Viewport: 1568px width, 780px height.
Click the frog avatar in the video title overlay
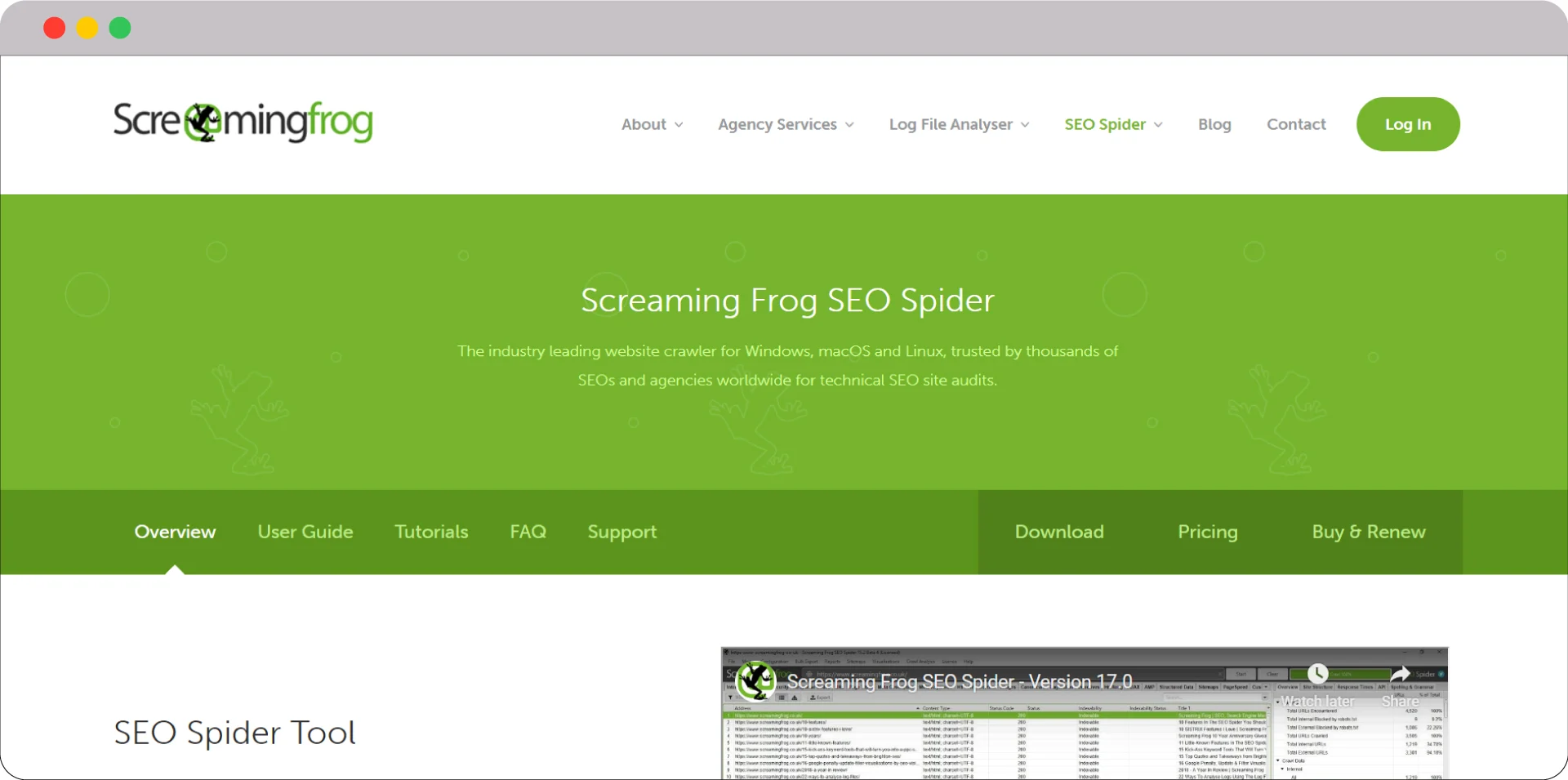[755, 682]
